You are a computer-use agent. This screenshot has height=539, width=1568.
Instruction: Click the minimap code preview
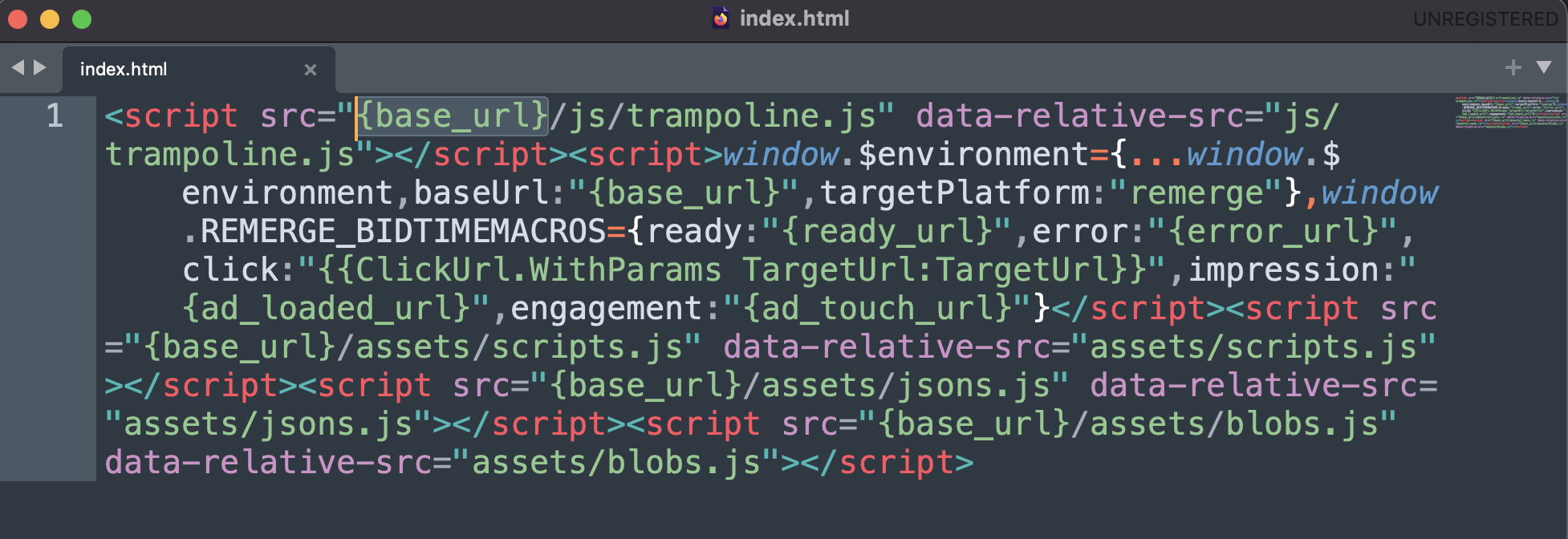(1510, 112)
